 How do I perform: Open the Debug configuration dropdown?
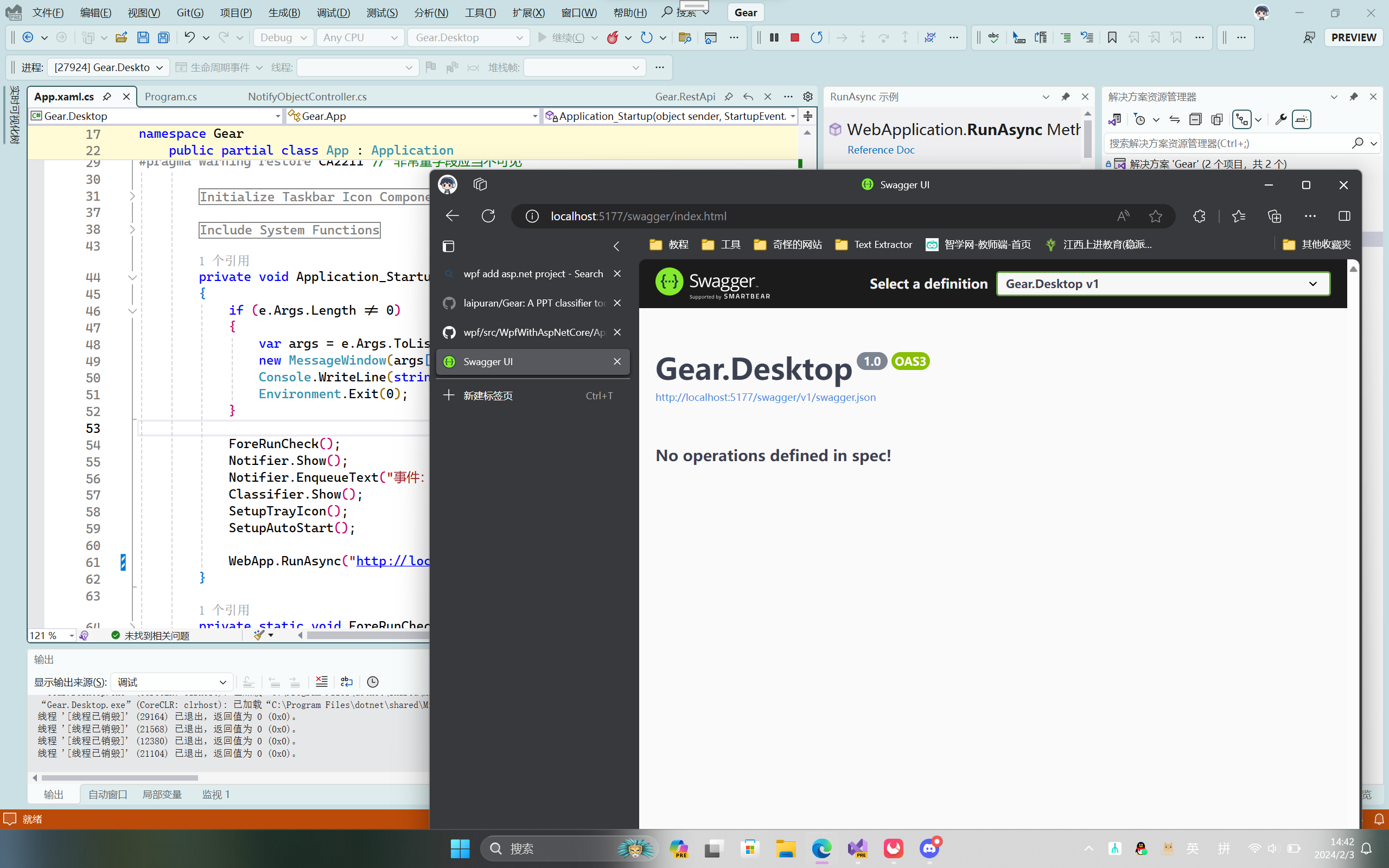[283, 37]
